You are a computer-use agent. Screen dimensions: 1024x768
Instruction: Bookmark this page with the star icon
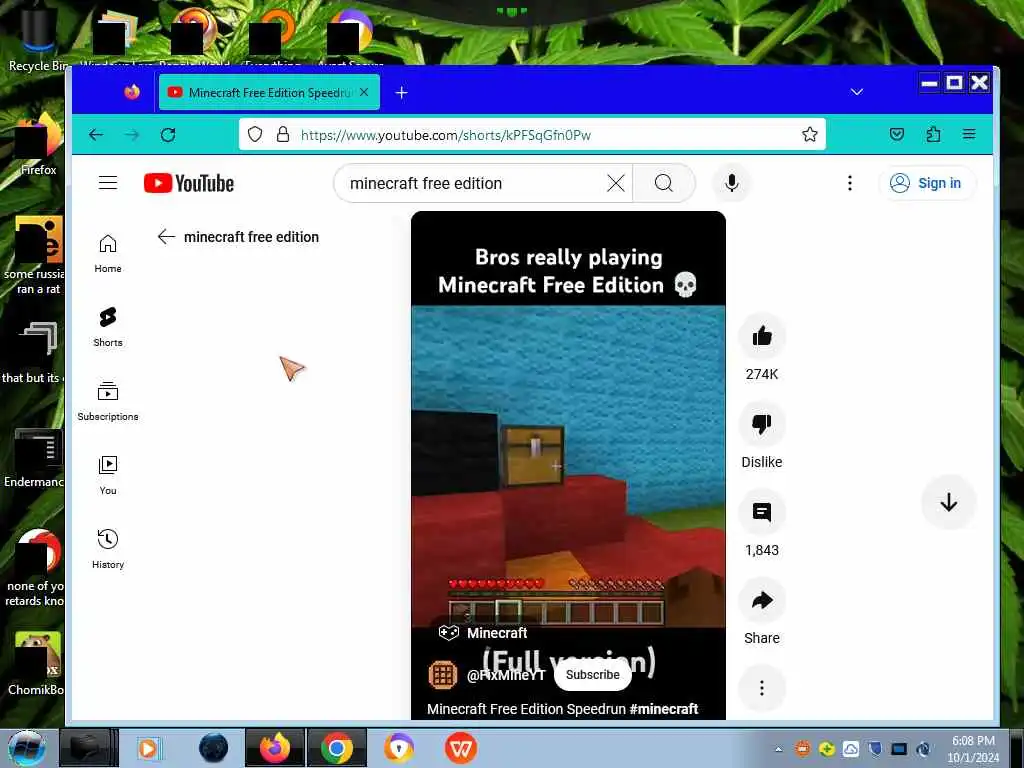[x=810, y=135]
